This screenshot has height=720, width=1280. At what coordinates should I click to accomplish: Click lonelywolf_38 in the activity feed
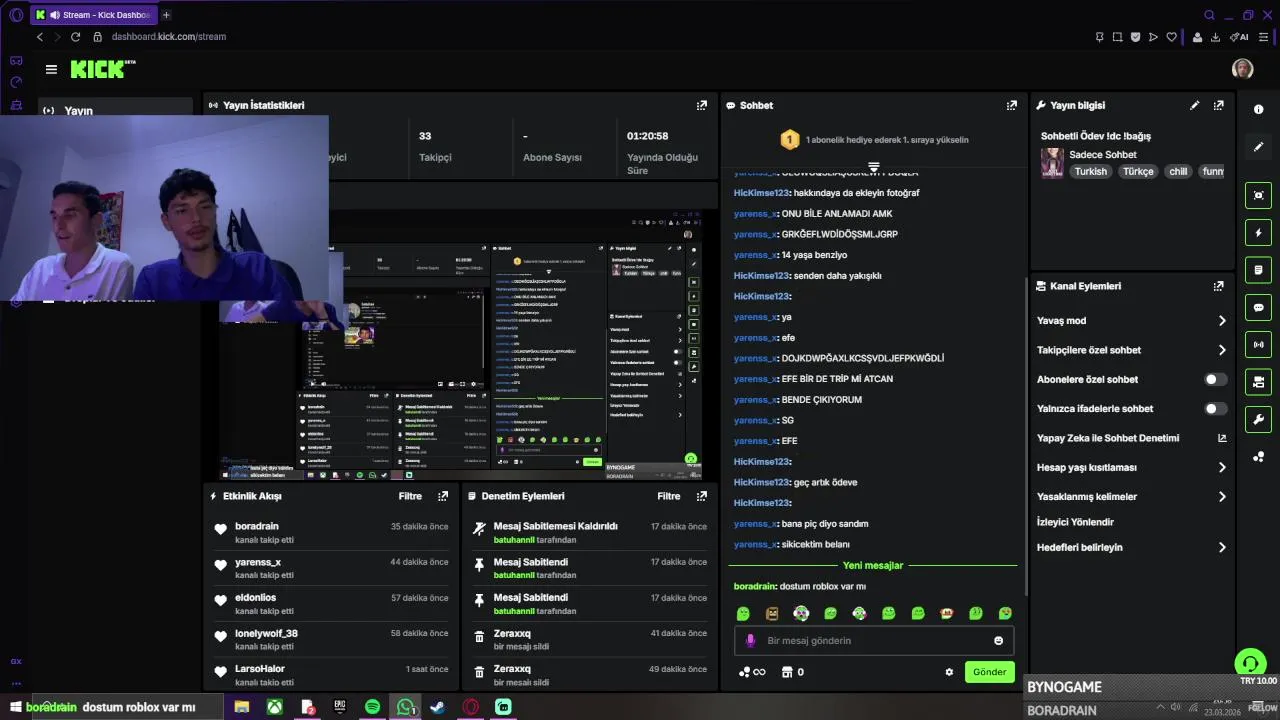[266, 633]
